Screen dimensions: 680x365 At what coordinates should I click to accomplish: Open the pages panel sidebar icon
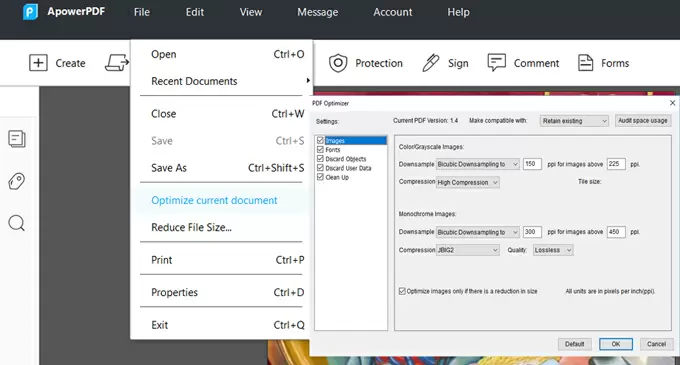pyautogui.click(x=17, y=139)
